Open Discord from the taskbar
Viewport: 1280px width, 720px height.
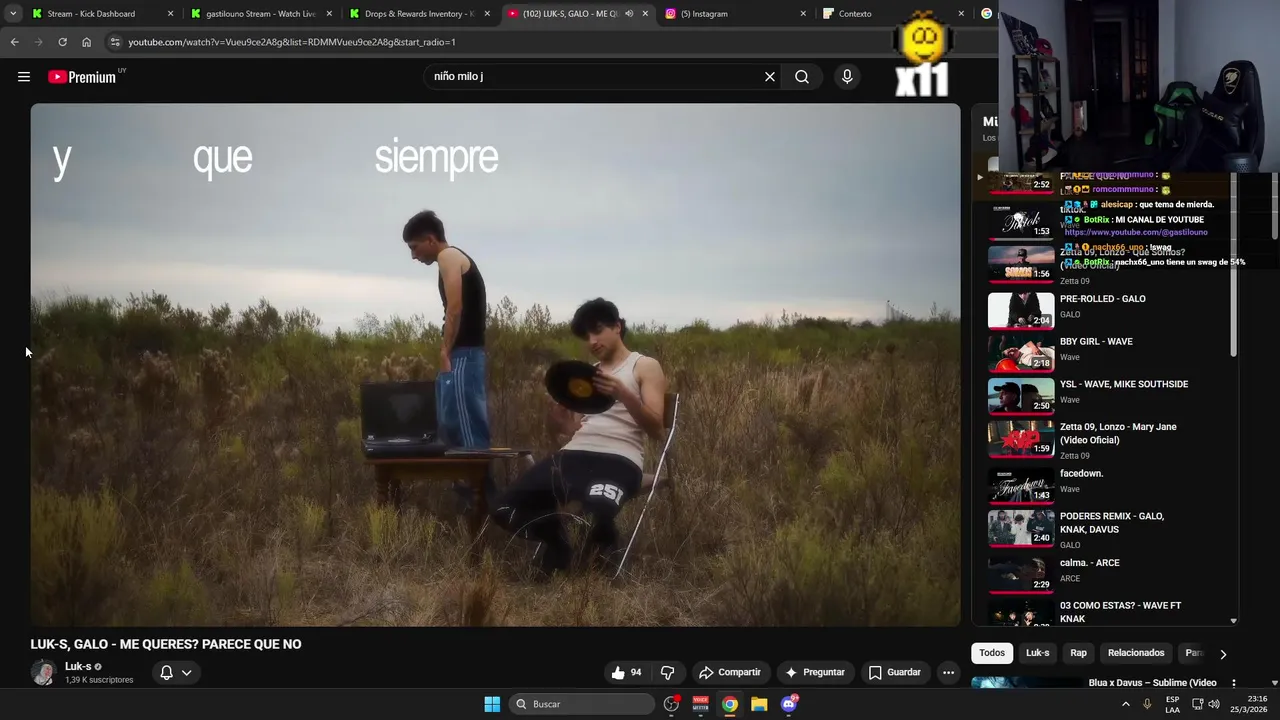point(789,704)
